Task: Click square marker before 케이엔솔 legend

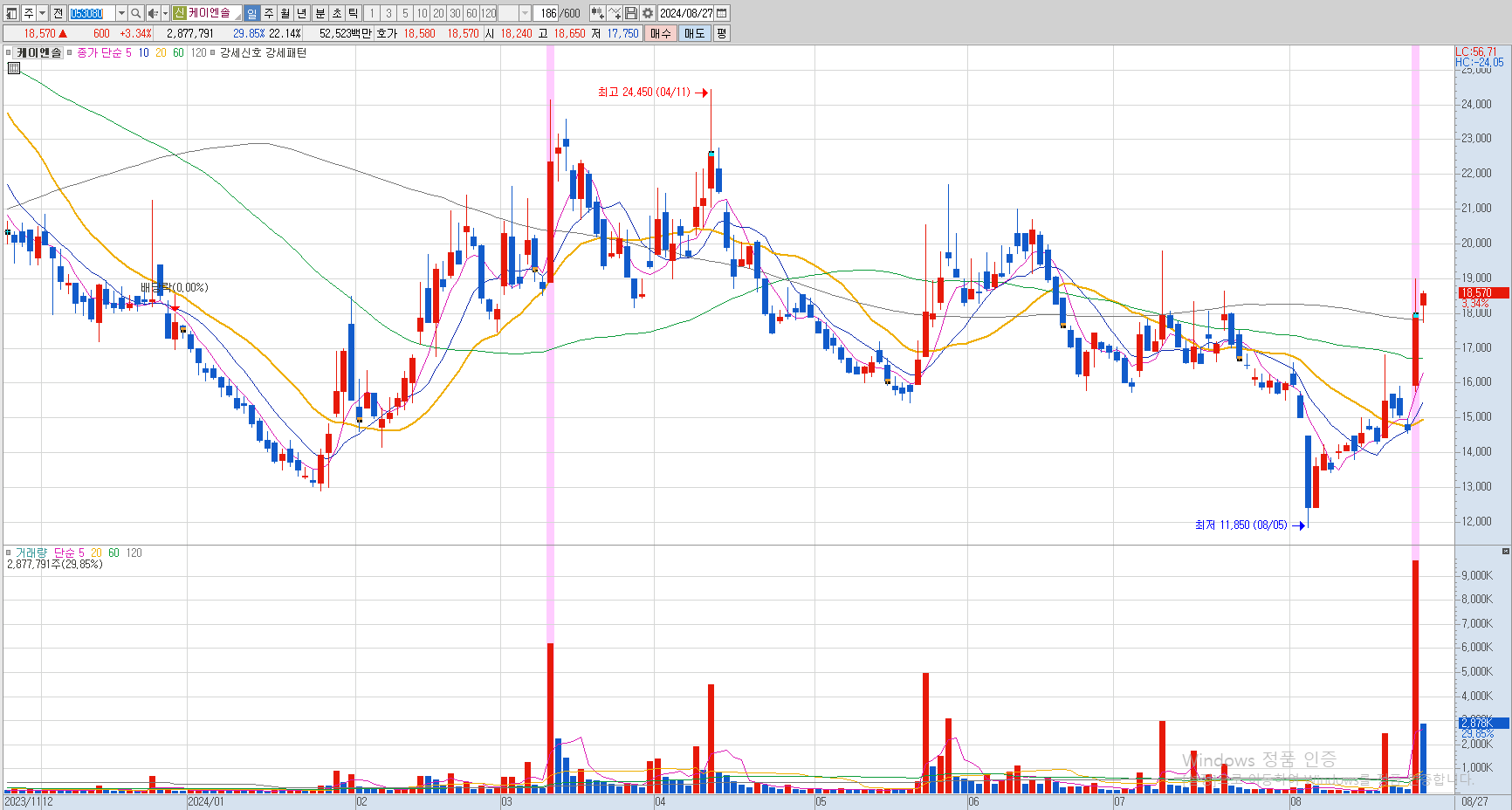Action: pyautogui.click(x=9, y=52)
